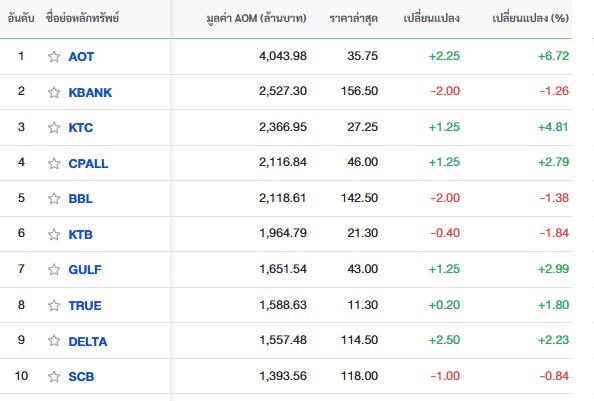Click the อันดับ ranking column header
This screenshot has height=401, width=594.
[21, 18]
